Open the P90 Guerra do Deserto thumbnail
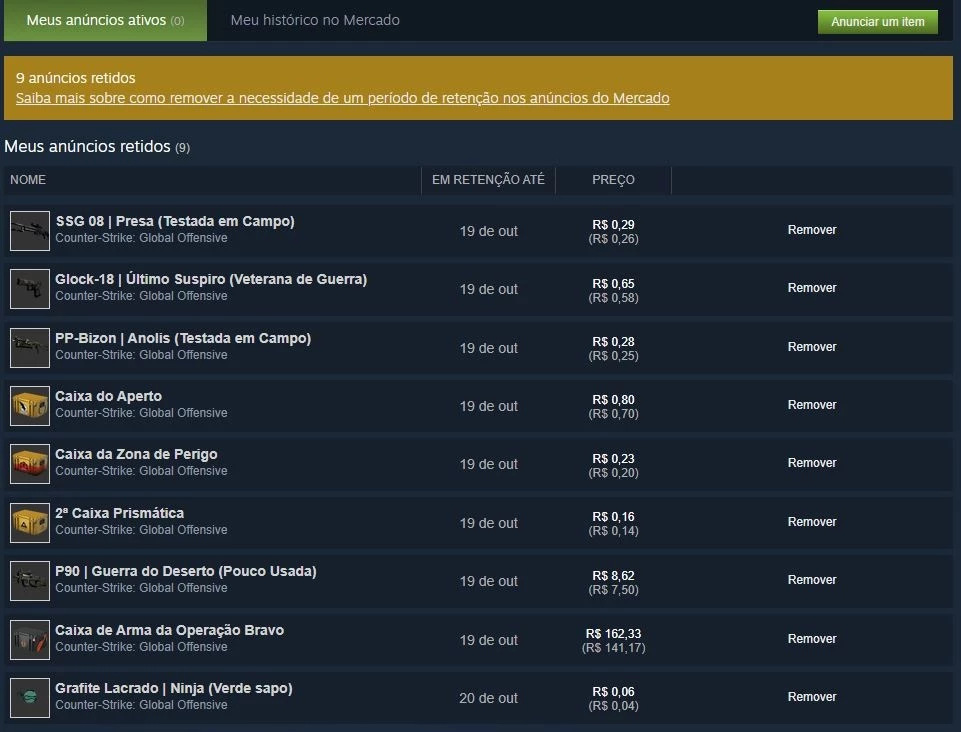 click(x=29, y=581)
